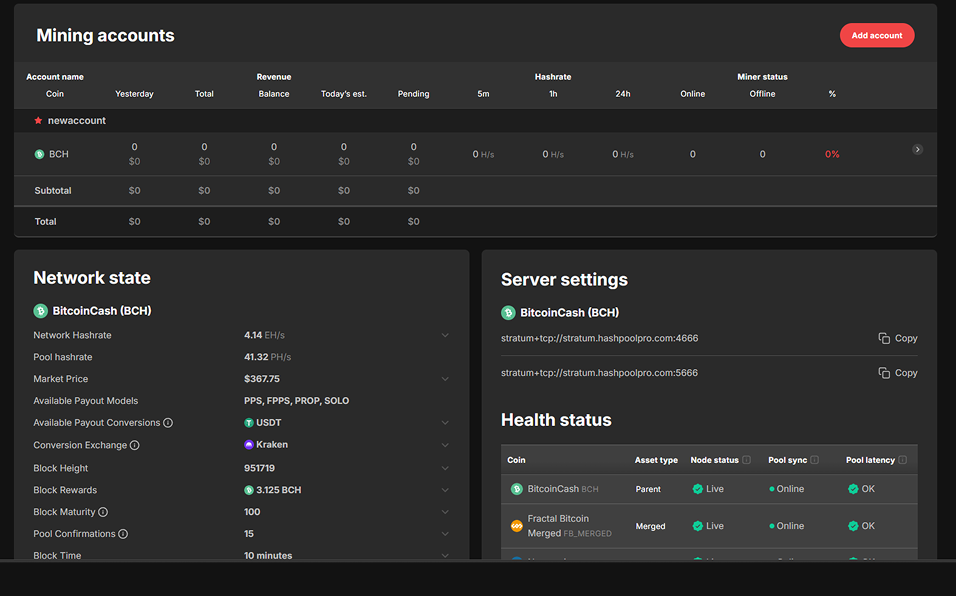Image resolution: width=956 pixels, height=596 pixels.
Task: Click the 4.14 EH/s network hashrate value
Action: (x=264, y=335)
